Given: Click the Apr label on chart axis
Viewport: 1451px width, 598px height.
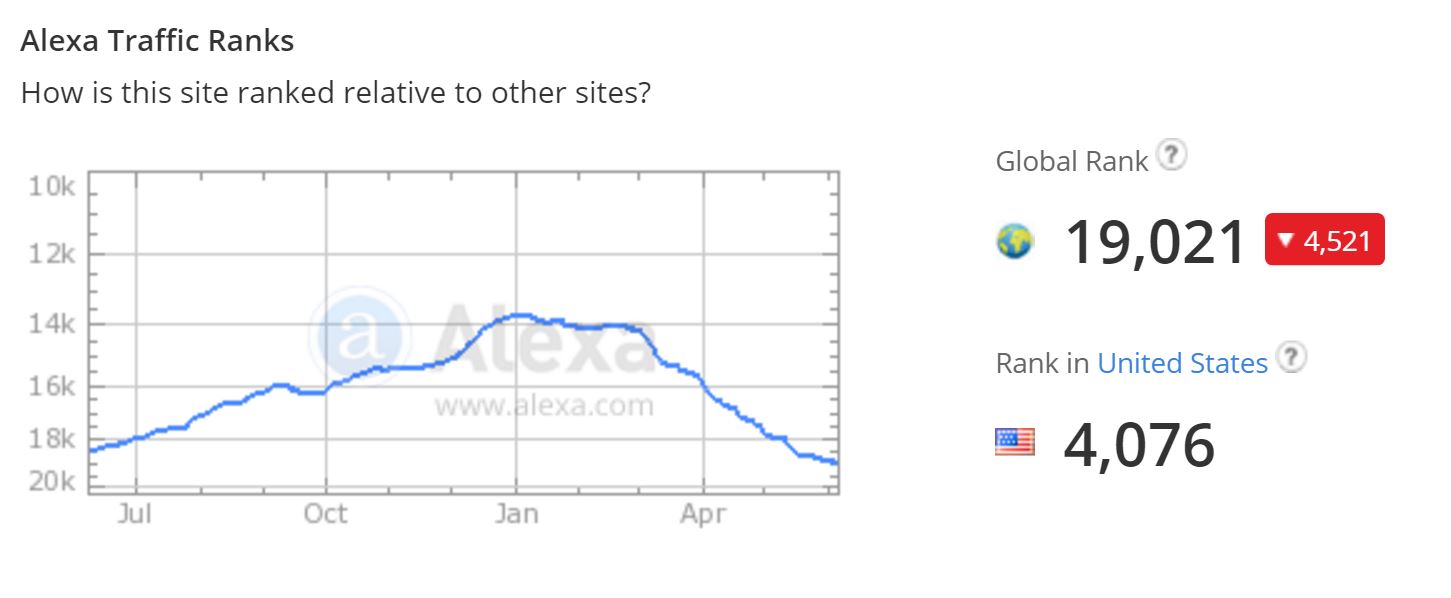Looking at the screenshot, I should pos(703,514).
